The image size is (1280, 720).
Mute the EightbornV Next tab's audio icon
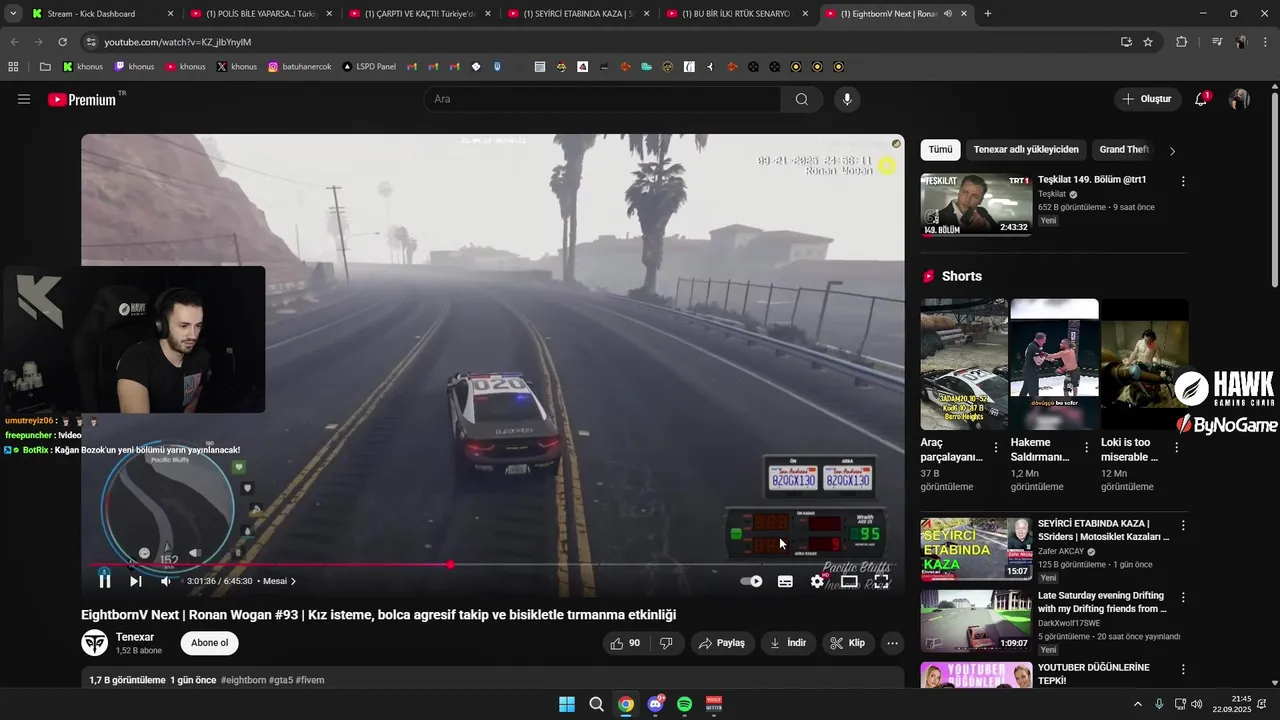(947, 14)
